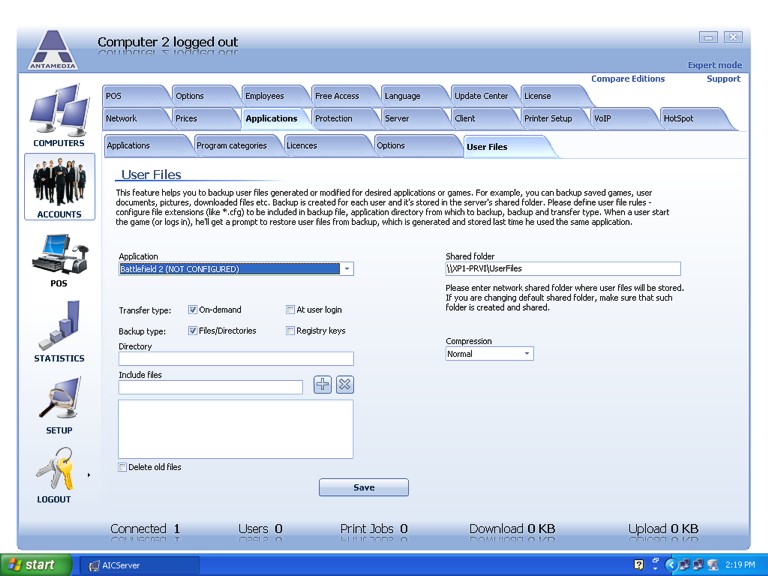This screenshot has height=576, width=768.
Task: Enable the On-demand transfer type checkbox
Action: click(192, 310)
